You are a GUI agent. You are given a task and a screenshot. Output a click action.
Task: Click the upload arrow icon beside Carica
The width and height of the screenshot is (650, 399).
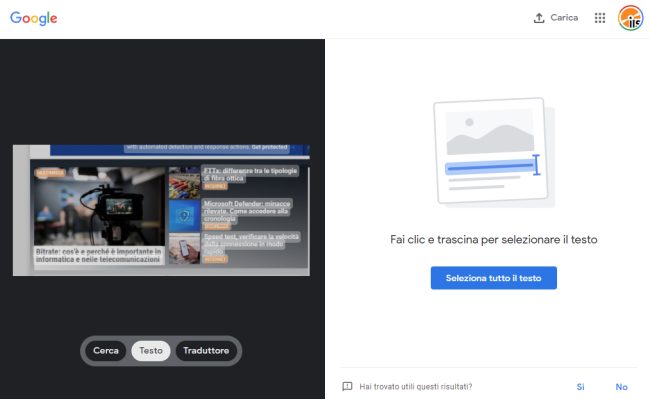(x=539, y=18)
